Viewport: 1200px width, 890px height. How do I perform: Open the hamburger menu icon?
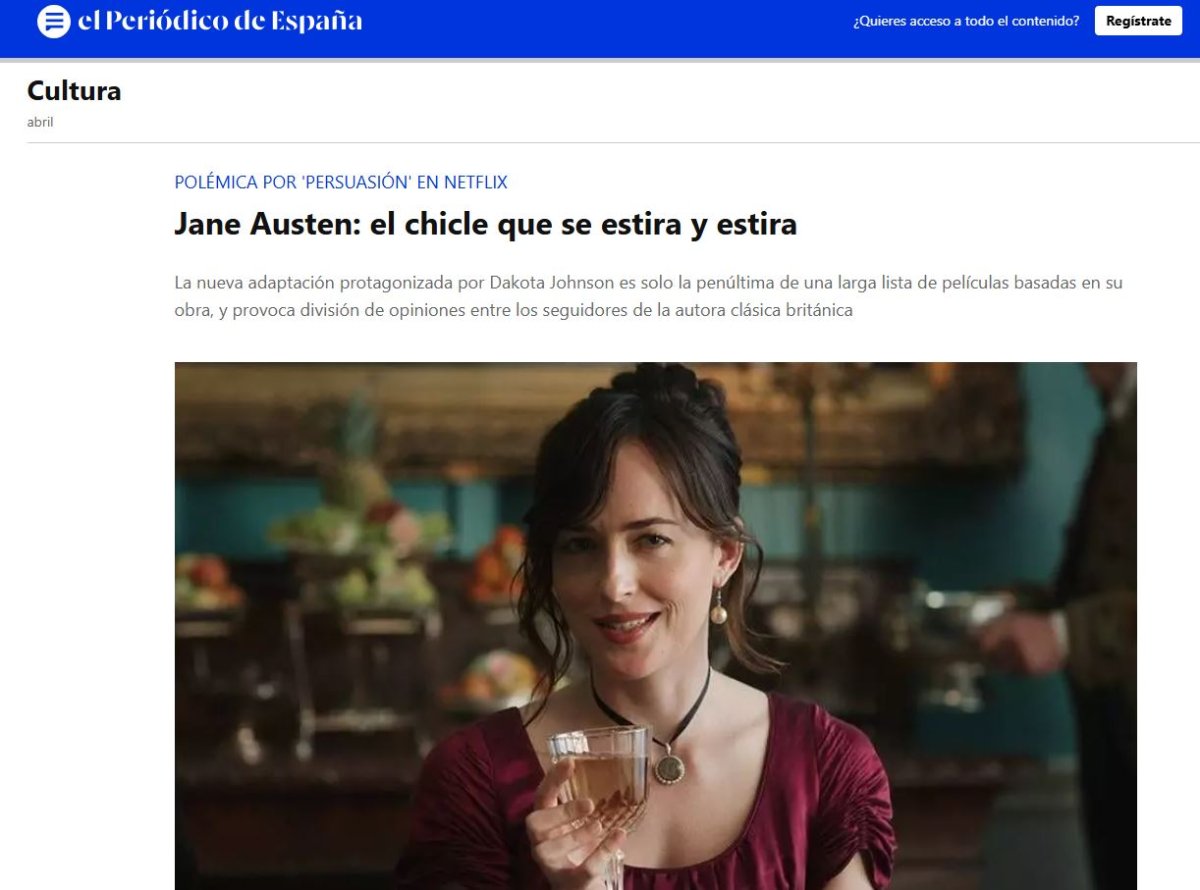point(54,21)
